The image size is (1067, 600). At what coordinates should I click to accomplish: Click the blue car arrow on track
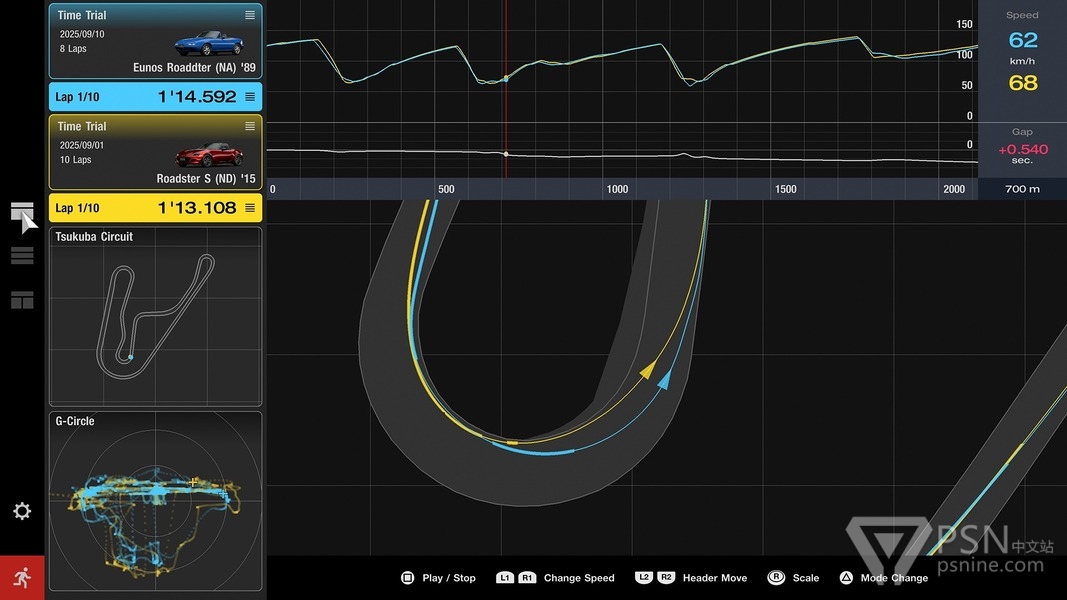(665, 380)
